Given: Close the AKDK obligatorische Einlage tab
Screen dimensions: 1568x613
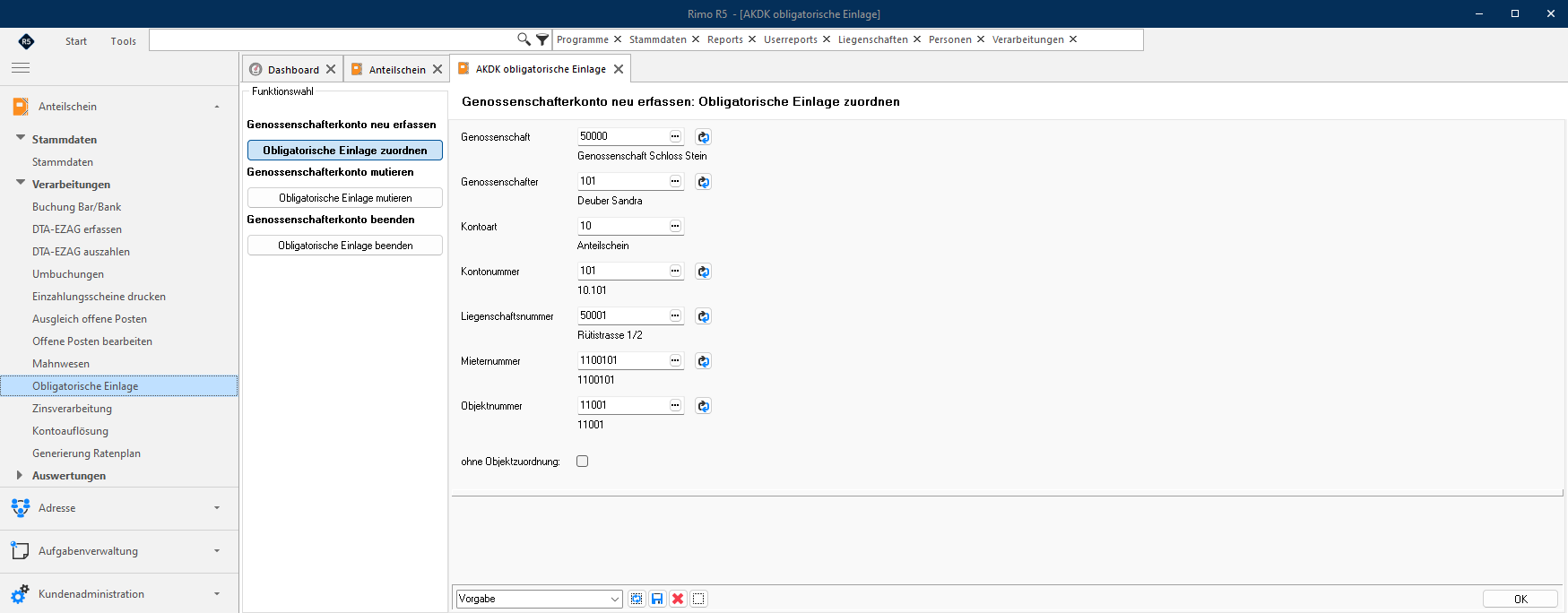Looking at the screenshot, I should coord(619,69).
